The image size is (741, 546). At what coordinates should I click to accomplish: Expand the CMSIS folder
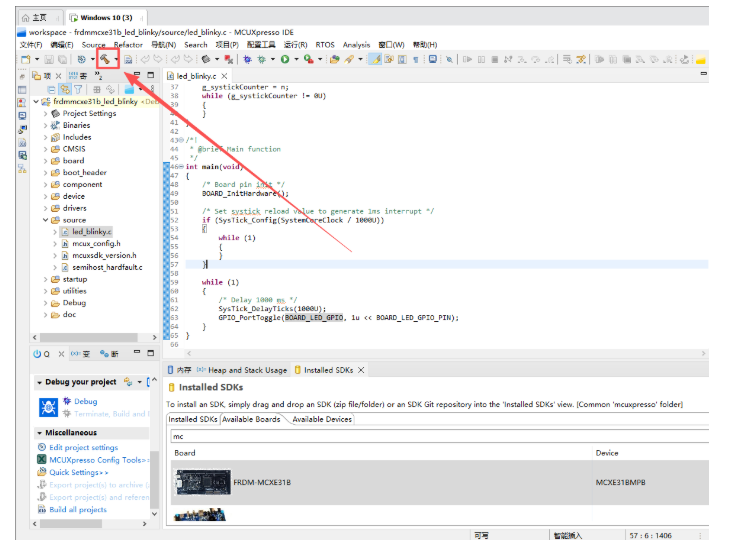coord(45,149)
